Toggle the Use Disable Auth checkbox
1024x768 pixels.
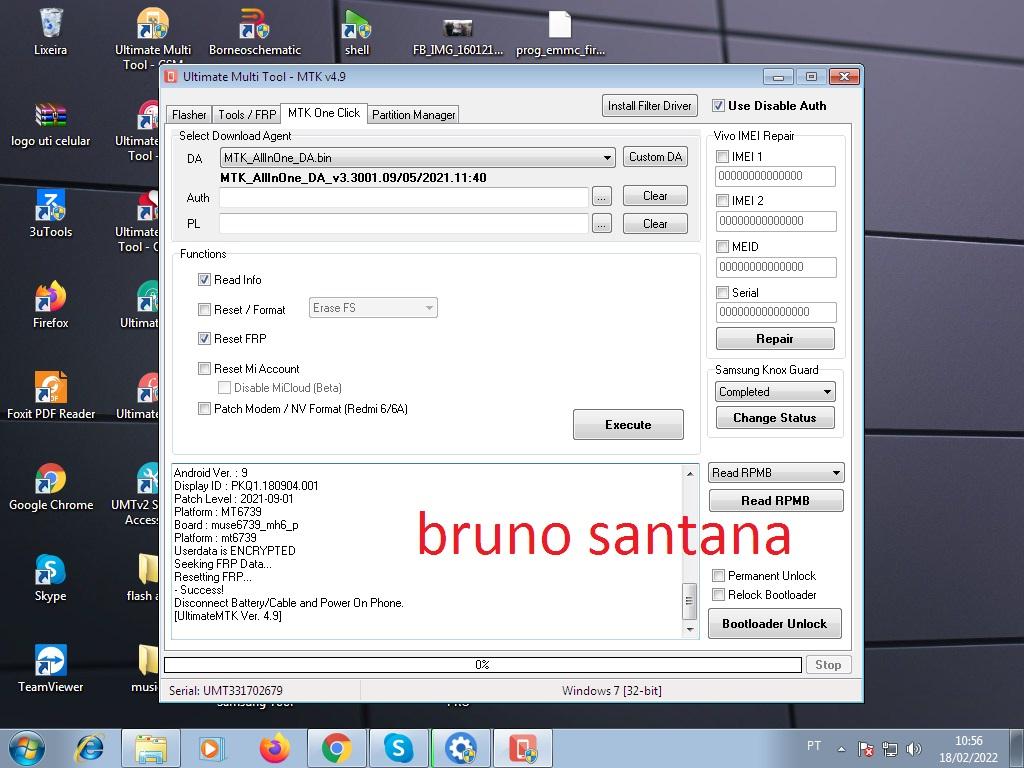(x=718, y=106)
